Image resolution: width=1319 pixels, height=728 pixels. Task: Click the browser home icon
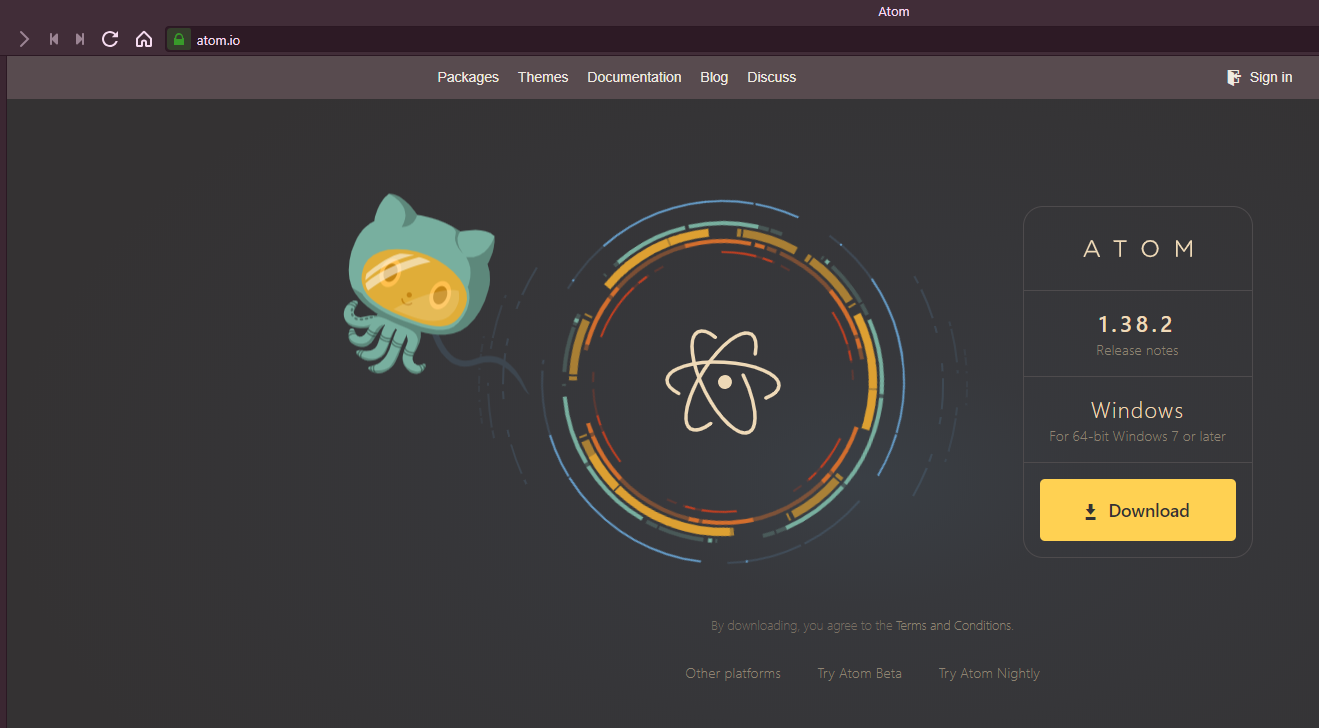(144, 39)
